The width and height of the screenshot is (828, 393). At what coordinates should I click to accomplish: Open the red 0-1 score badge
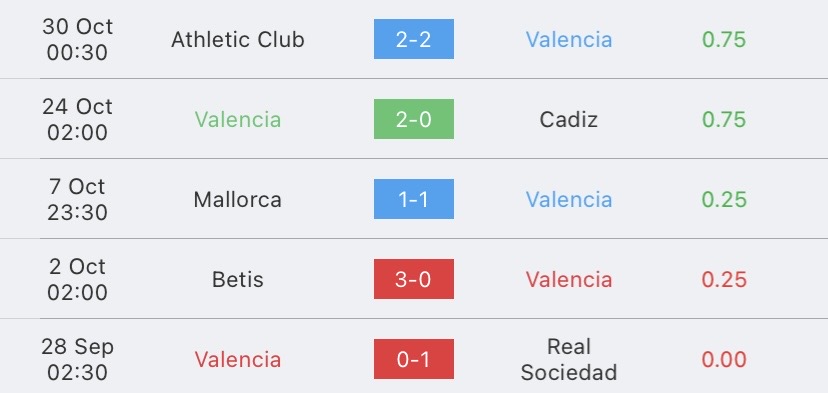click(x=413, y=359)
